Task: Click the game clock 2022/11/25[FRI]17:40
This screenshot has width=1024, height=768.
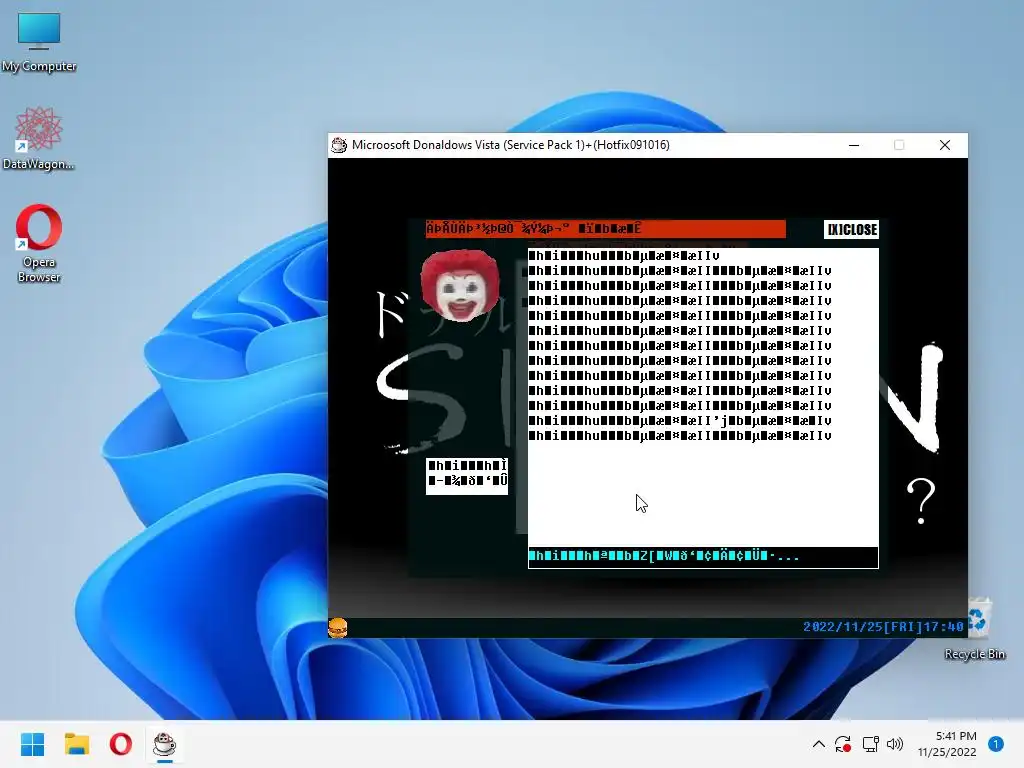Action: tap(883, 627)
